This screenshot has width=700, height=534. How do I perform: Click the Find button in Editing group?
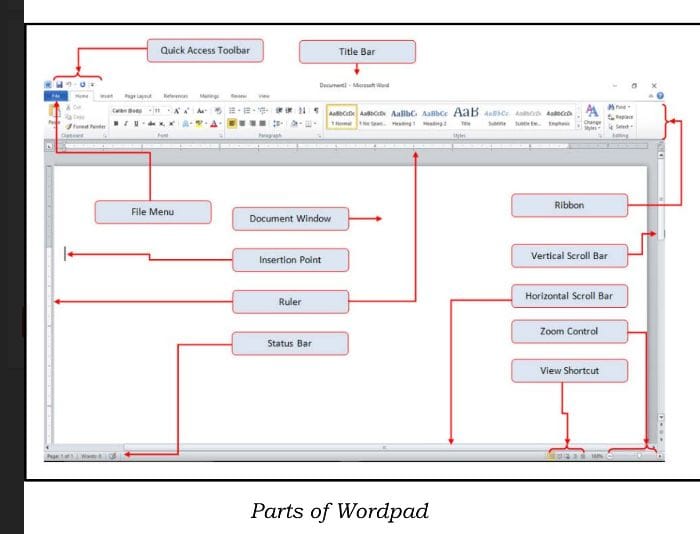(619, 107)
